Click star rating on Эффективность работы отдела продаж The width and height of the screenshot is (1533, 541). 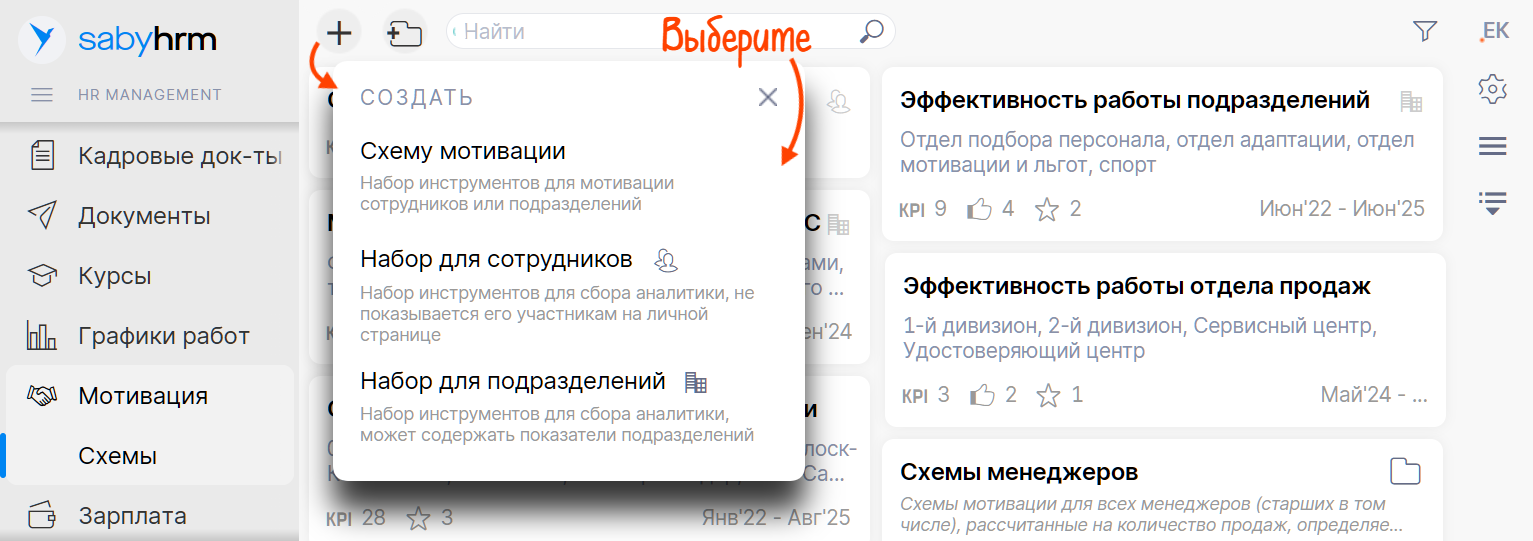click(x=1047, y=395)
